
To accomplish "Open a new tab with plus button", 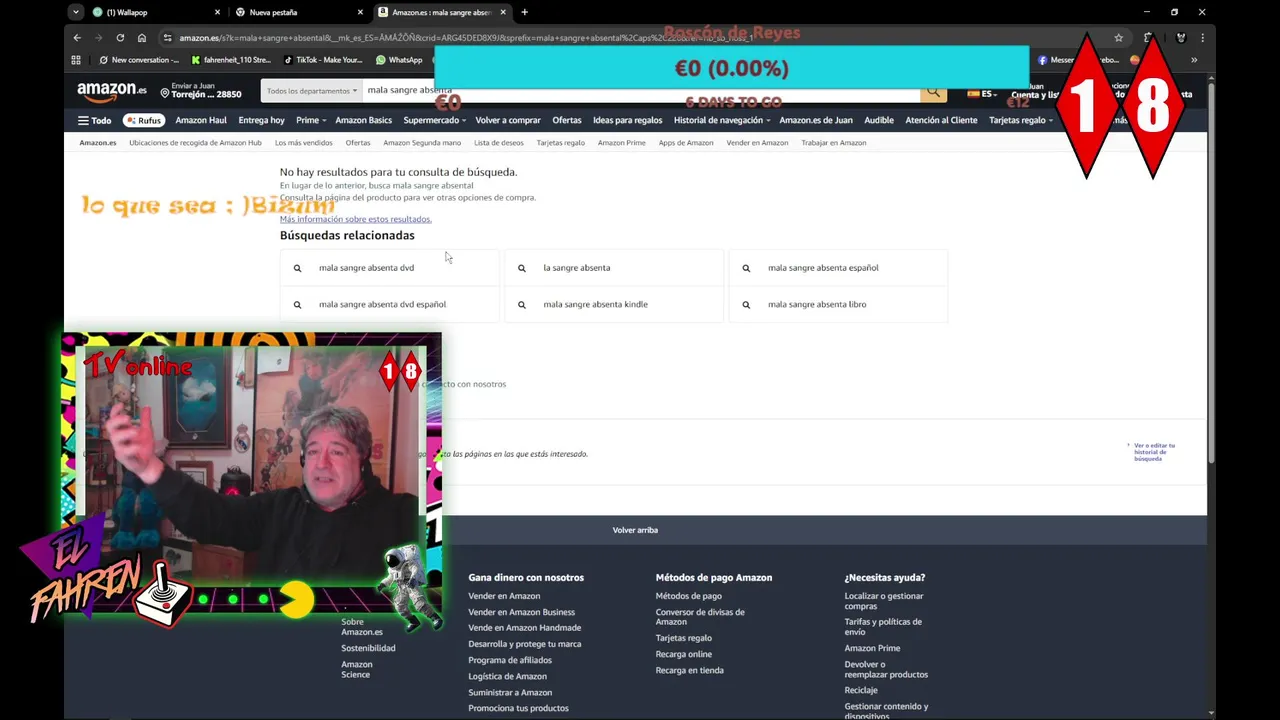I will pyautogui.click(x=524, y=12).
